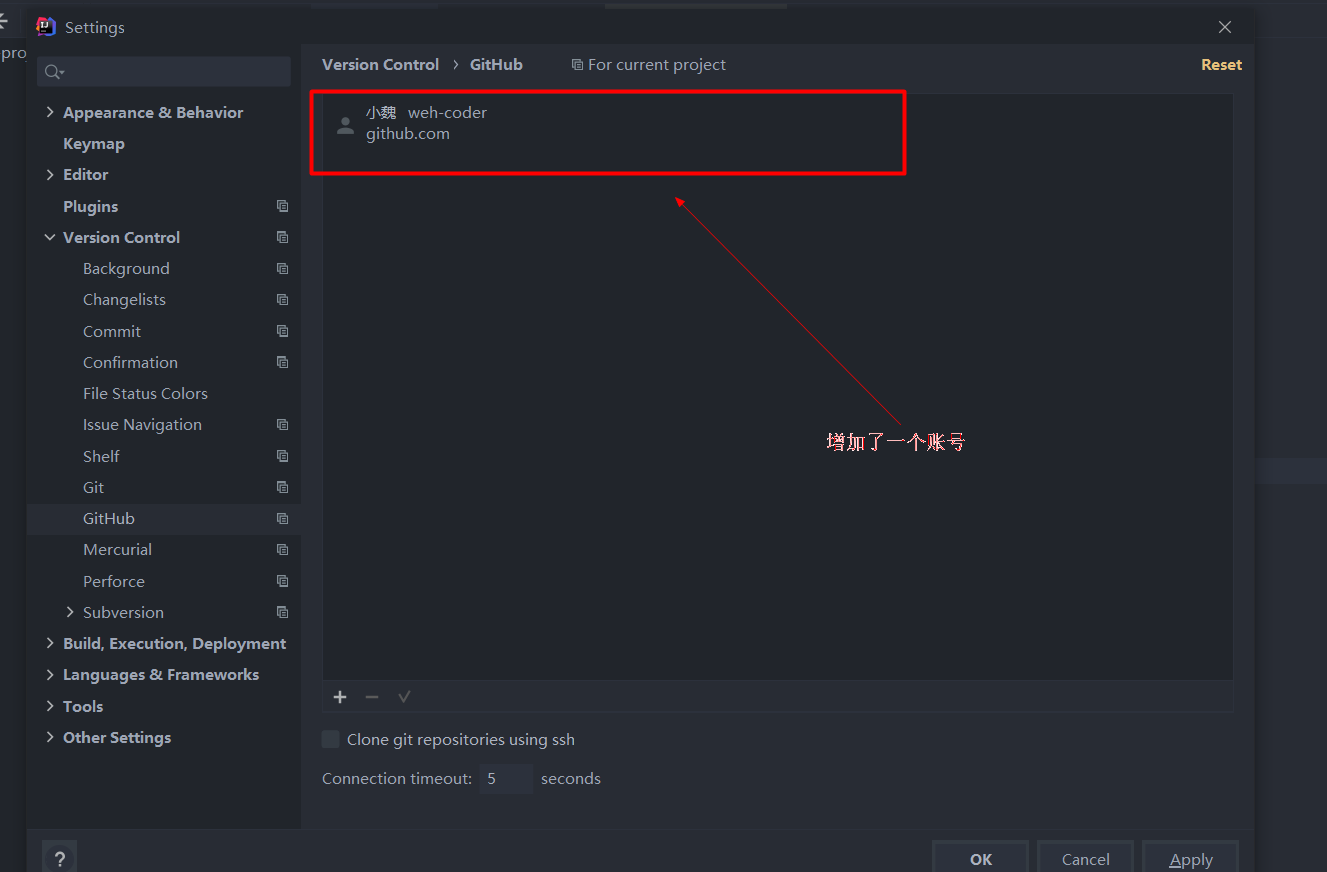Click the project-level icon beside Changelists
The image size is (1327, 872).
pyautogui.click(x=282, y=299)
